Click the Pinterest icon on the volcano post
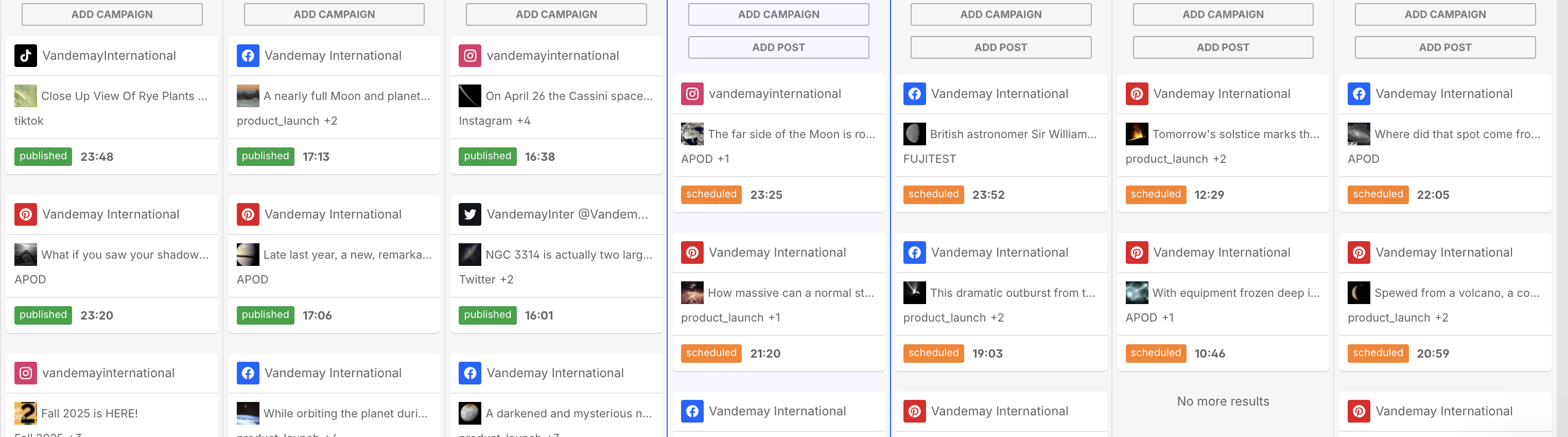1568x437 pixels. point(1358,253)
